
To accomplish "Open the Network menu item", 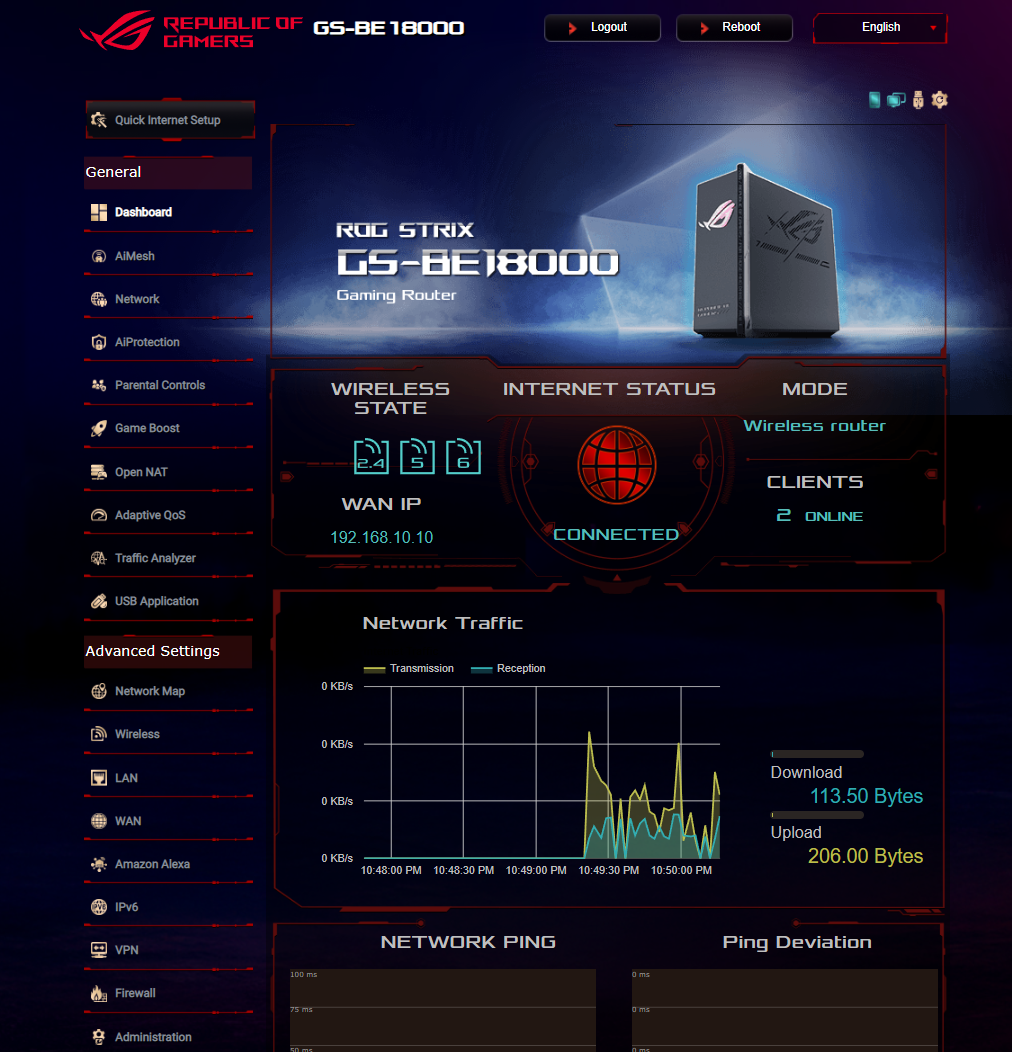I will pos(137,299).
